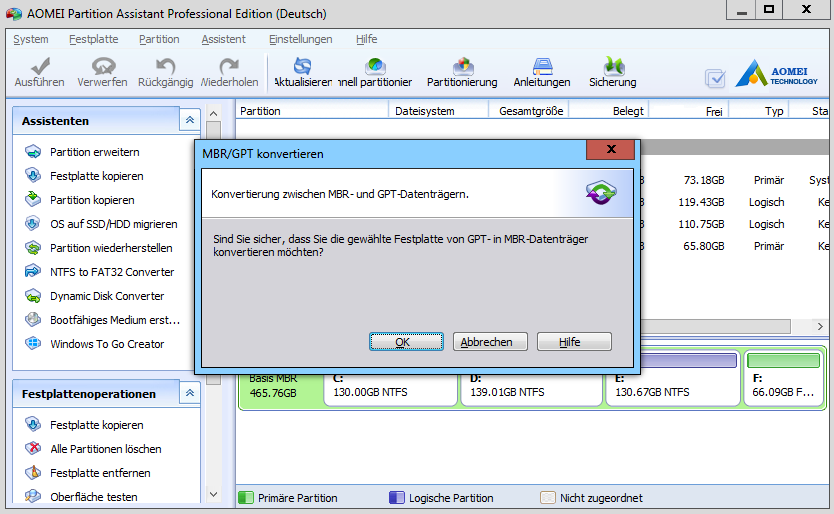Image resolution: width=834 pixels, height=514 pixels.
Task: Click the Gesamtgröße column header
Action: pos(528,111)
